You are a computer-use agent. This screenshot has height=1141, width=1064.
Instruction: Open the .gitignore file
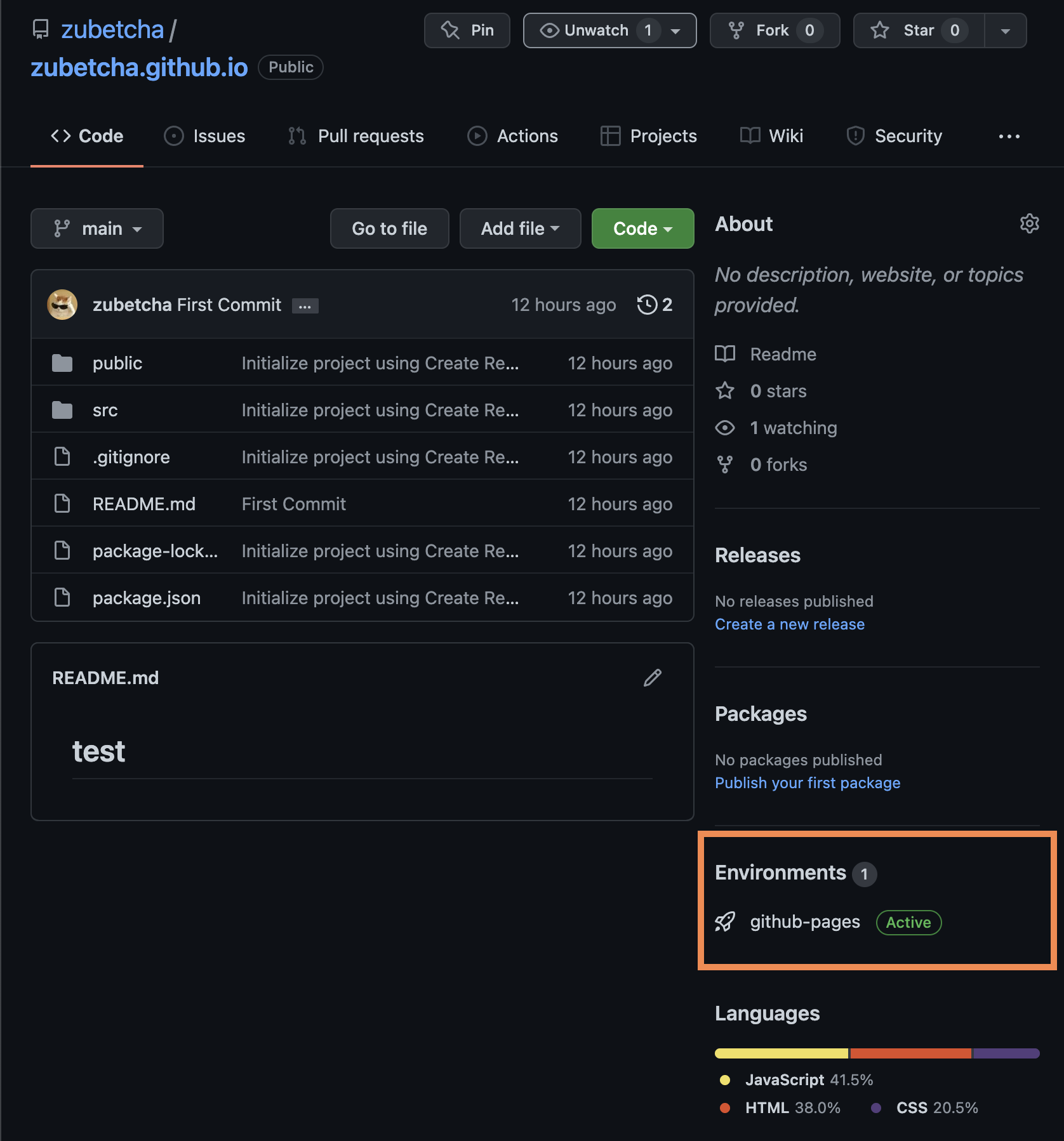(x=131, y=457)
